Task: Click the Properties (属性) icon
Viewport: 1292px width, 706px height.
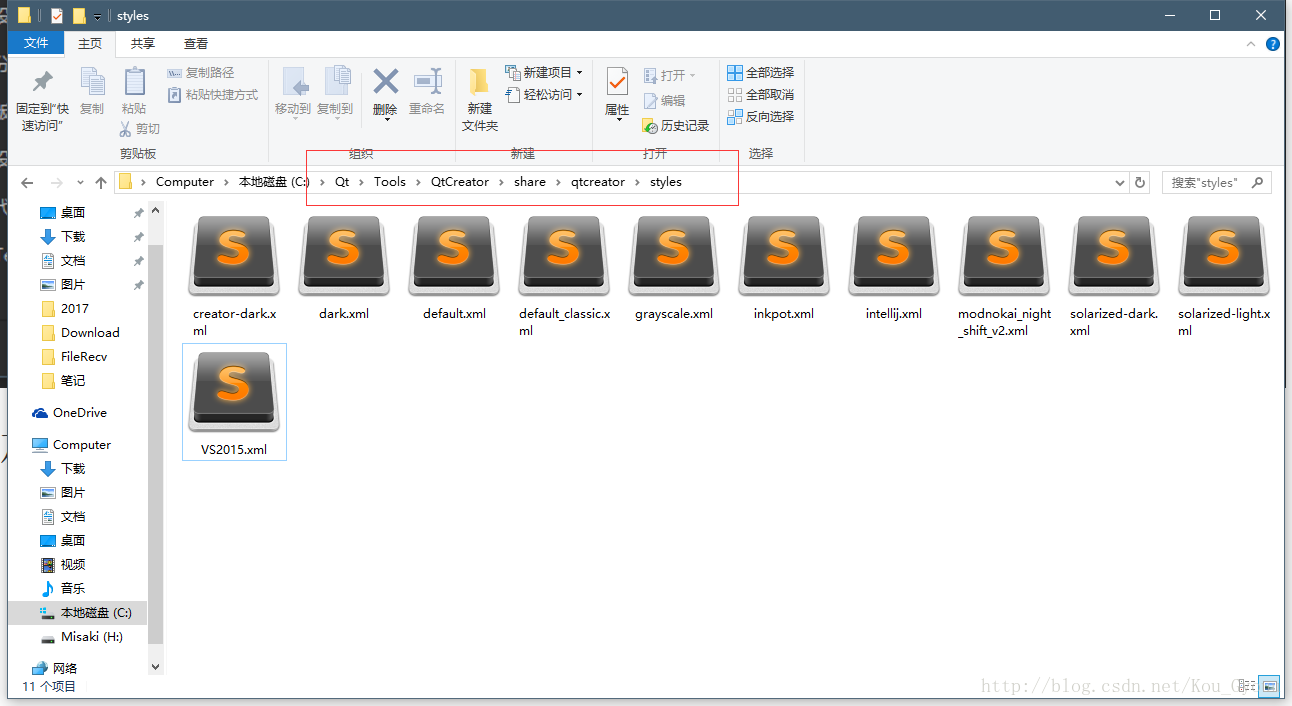Action: 617,82
